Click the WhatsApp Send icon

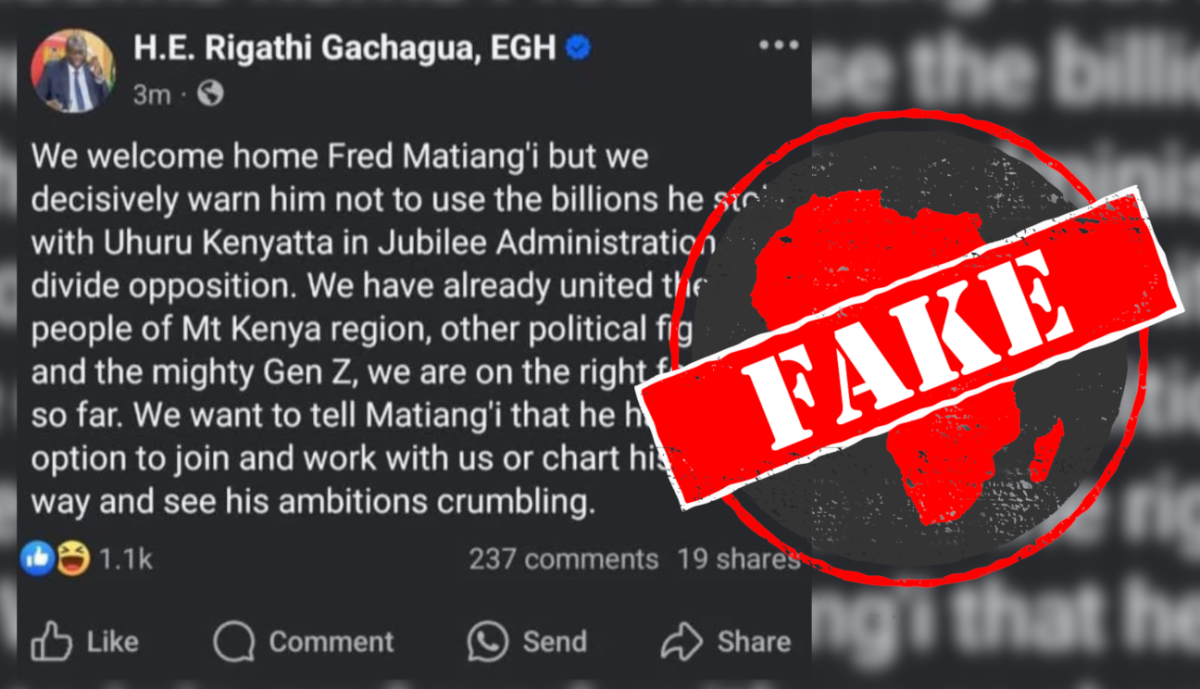pos(488,641)
